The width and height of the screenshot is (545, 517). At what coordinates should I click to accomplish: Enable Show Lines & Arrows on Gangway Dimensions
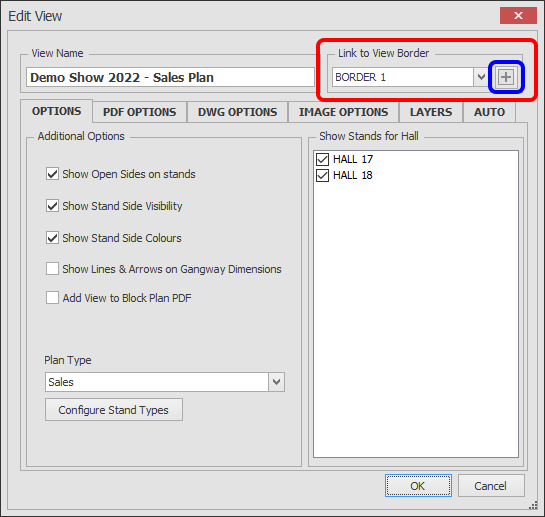[52, 269]
